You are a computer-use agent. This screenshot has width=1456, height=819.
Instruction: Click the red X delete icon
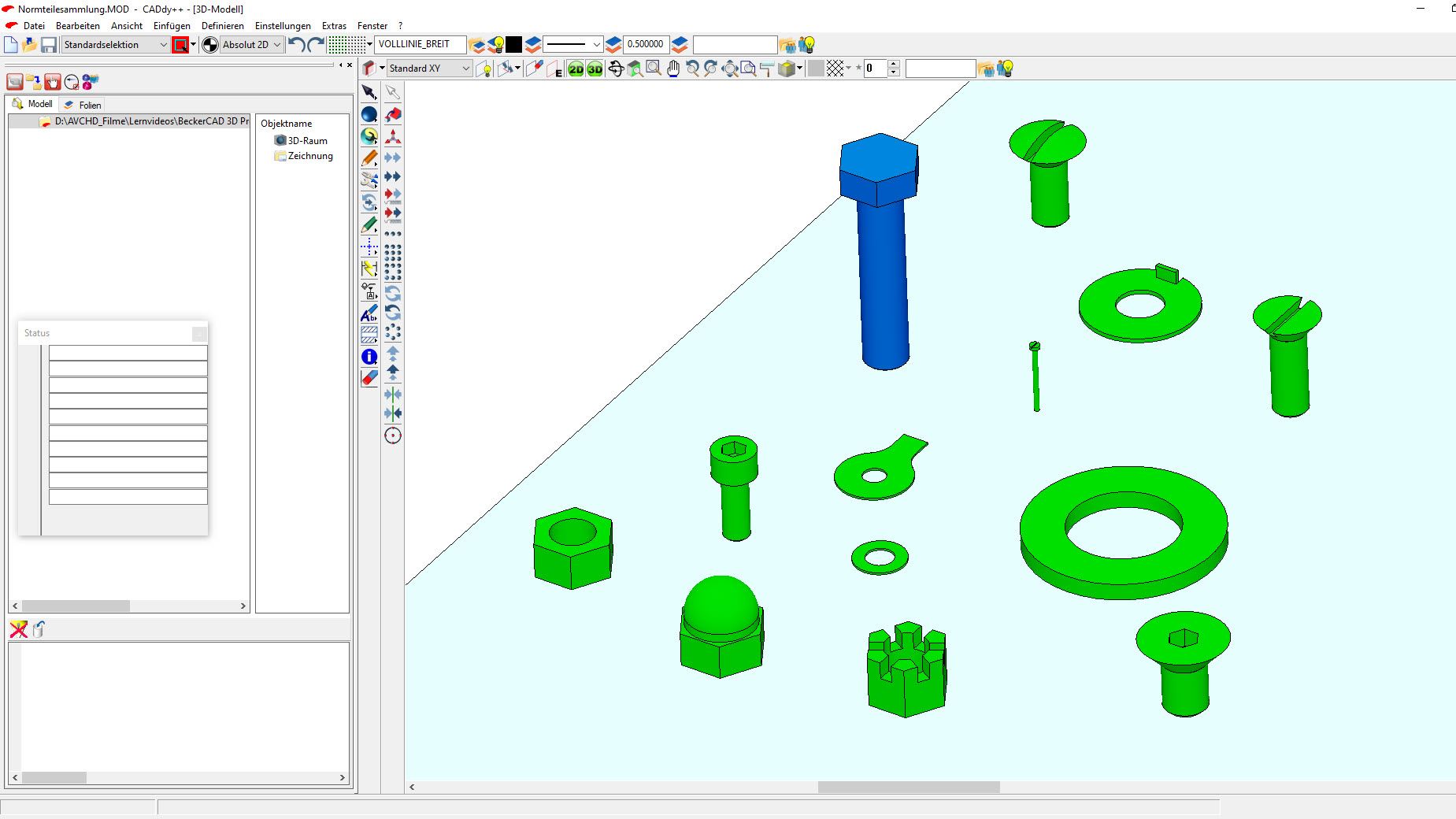click(18, 629)
